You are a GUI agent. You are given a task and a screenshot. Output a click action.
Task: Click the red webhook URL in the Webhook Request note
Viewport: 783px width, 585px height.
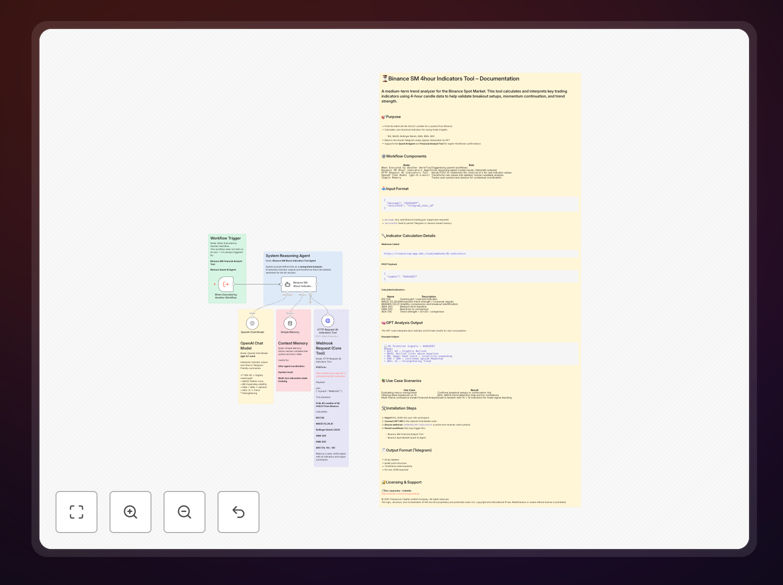[330, 375]
